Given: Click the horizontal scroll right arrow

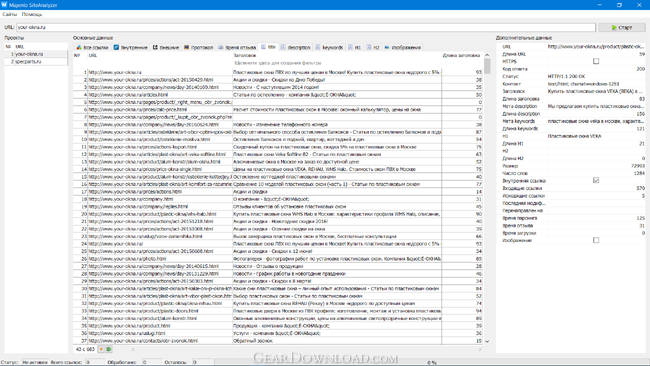Looking at the screenshot, I should pyautogui.click(x=480, y=349).
